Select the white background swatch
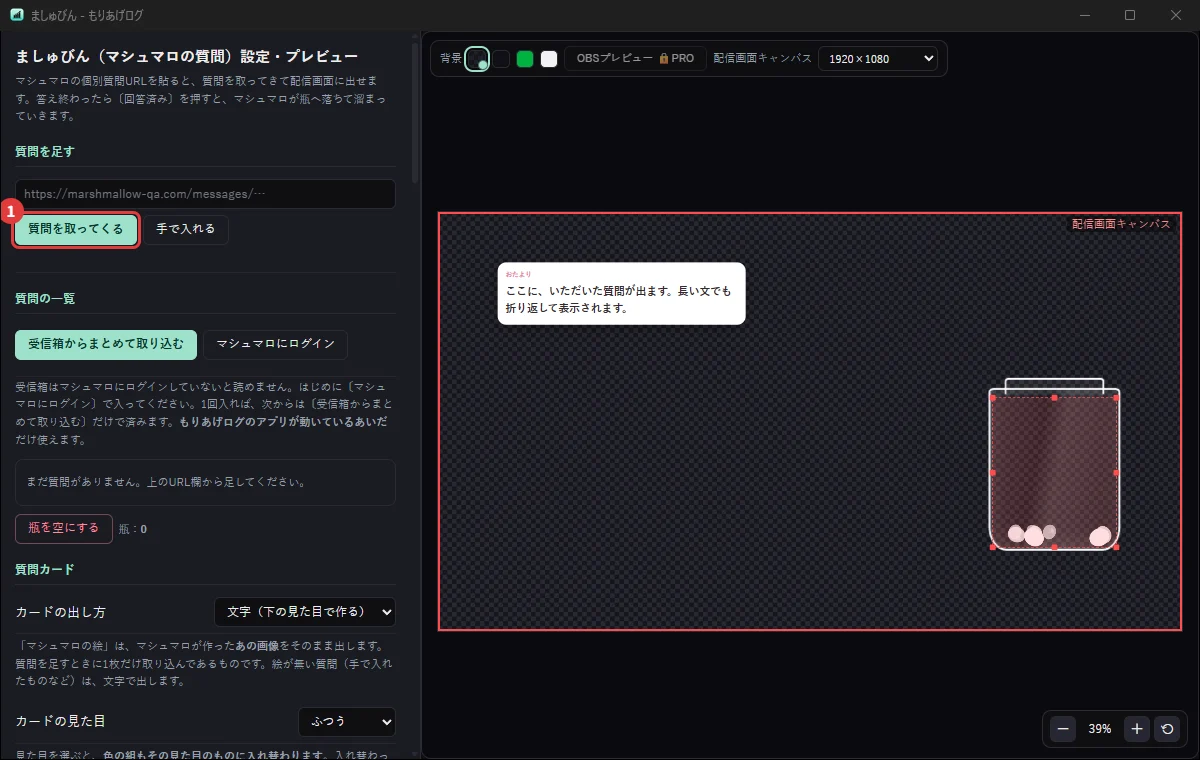 click(549, 59)
